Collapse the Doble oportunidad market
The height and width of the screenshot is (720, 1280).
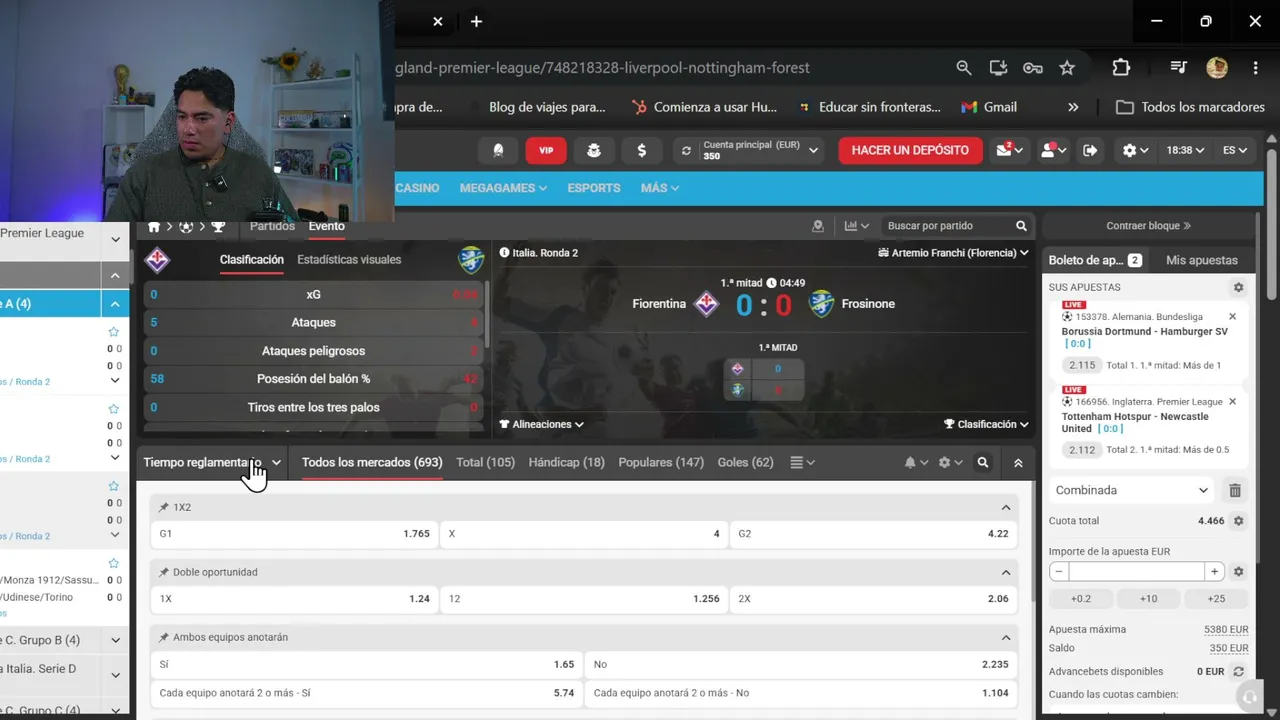(1006, 573)
